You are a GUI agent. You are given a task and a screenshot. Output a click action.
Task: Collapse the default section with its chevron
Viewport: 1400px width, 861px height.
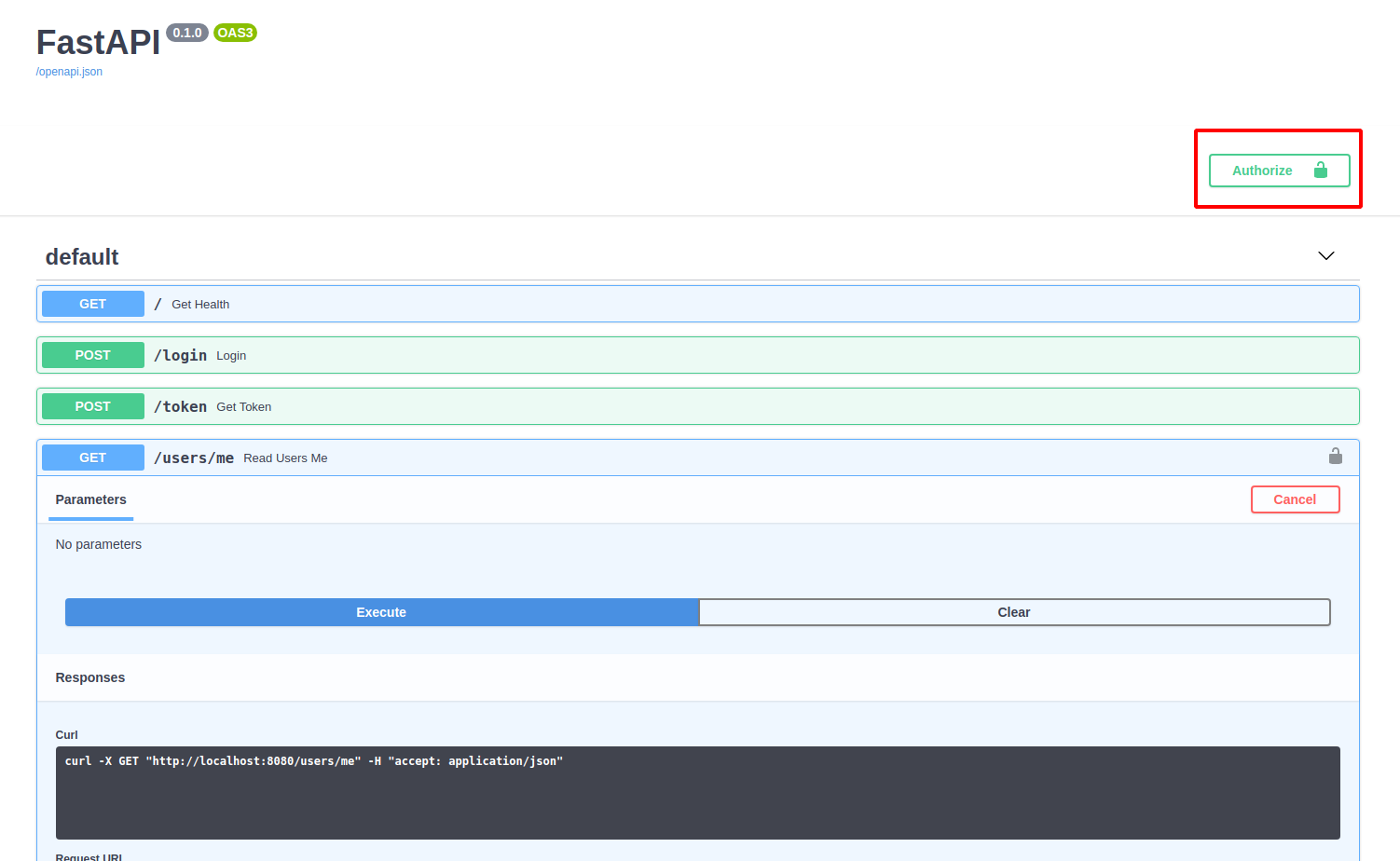[x=1325, y=255]
